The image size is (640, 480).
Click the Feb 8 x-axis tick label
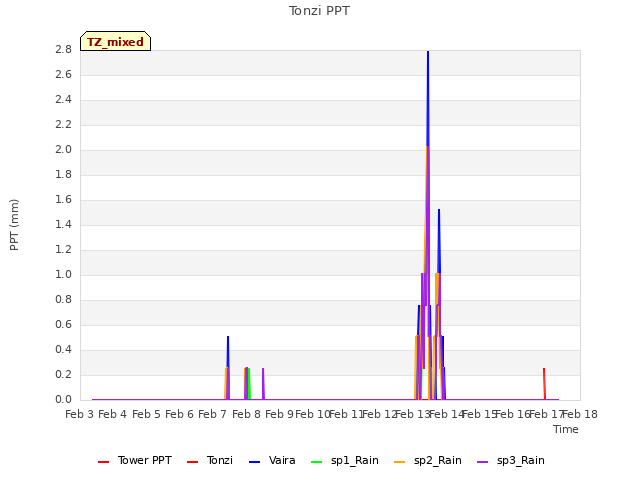coord(246,414)
